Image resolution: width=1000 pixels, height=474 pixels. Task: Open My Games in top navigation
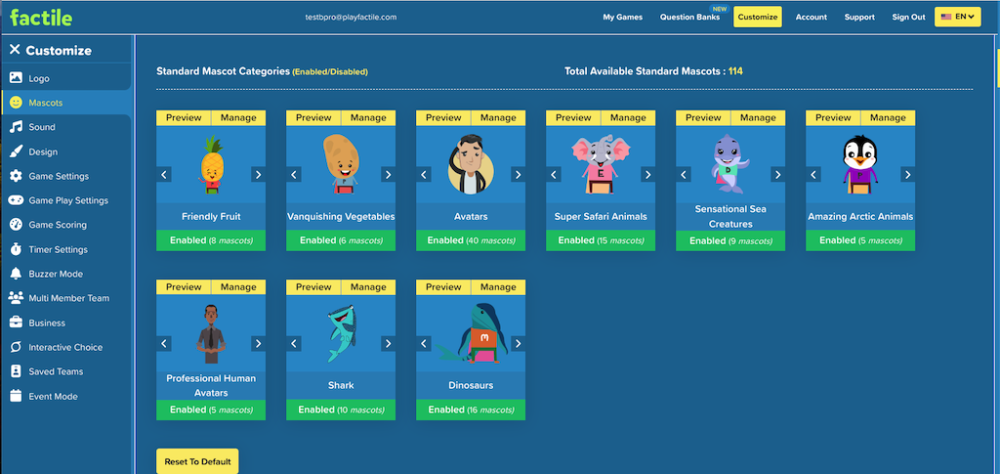click(622, 17)
